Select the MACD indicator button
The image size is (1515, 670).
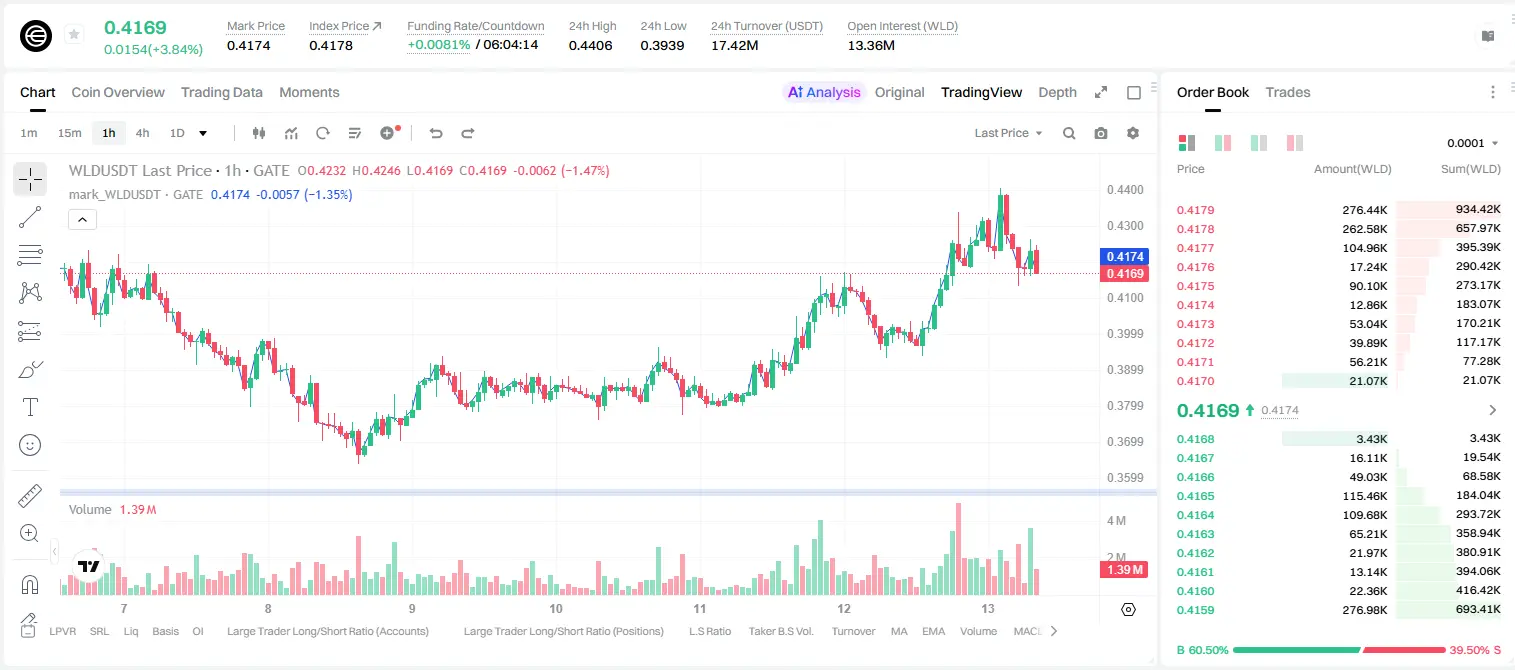point(1027,631)
